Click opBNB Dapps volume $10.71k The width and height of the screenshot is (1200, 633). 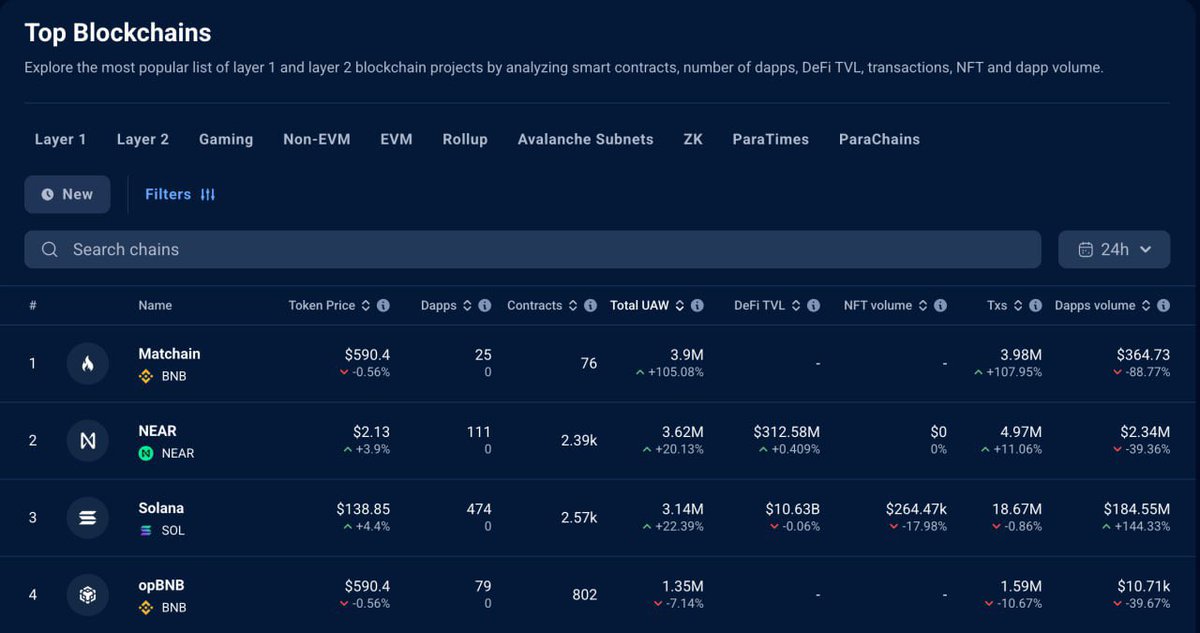[x=1144, y=586]
